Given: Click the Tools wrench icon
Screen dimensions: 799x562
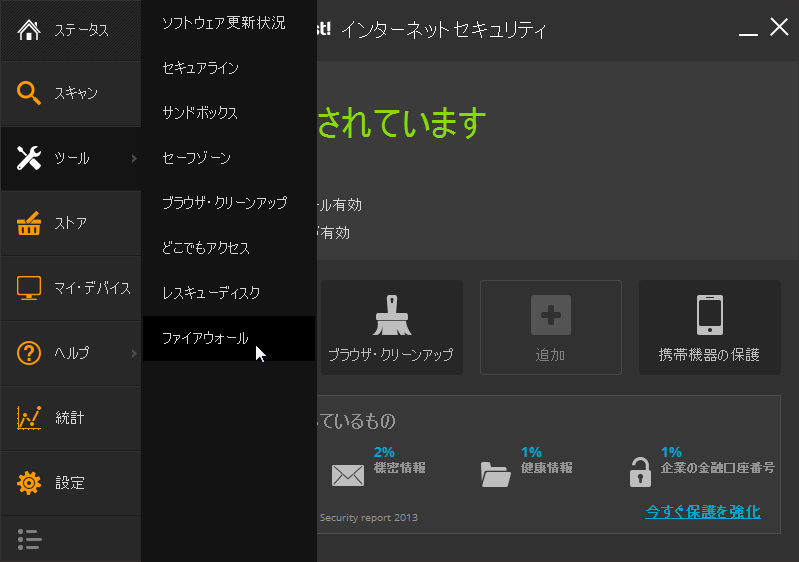Looking at the screenshot, I should pos(29,158).
